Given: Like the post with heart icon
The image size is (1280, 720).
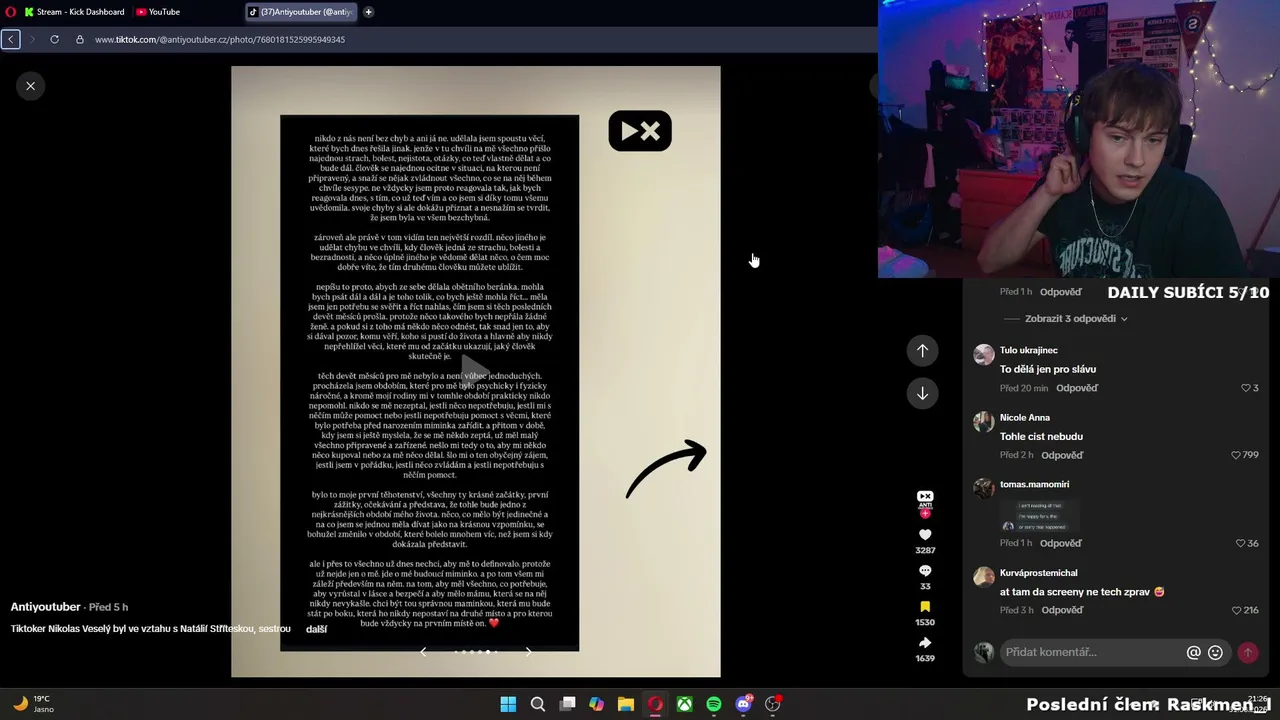Looking at the screenshot, I should (x=925, y=535).
